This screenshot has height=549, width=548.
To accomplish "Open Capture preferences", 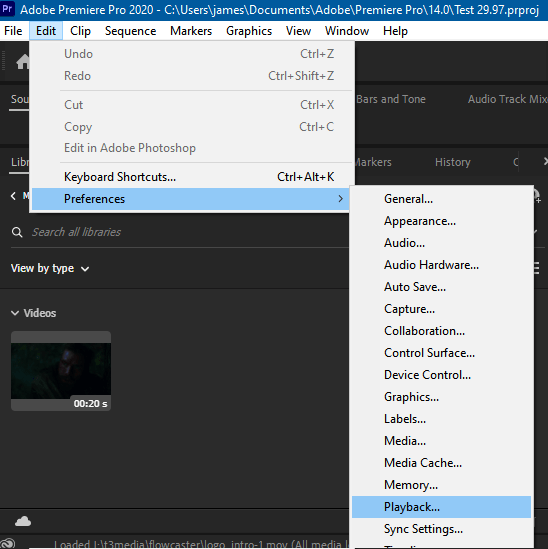I will tap(441, 309).
